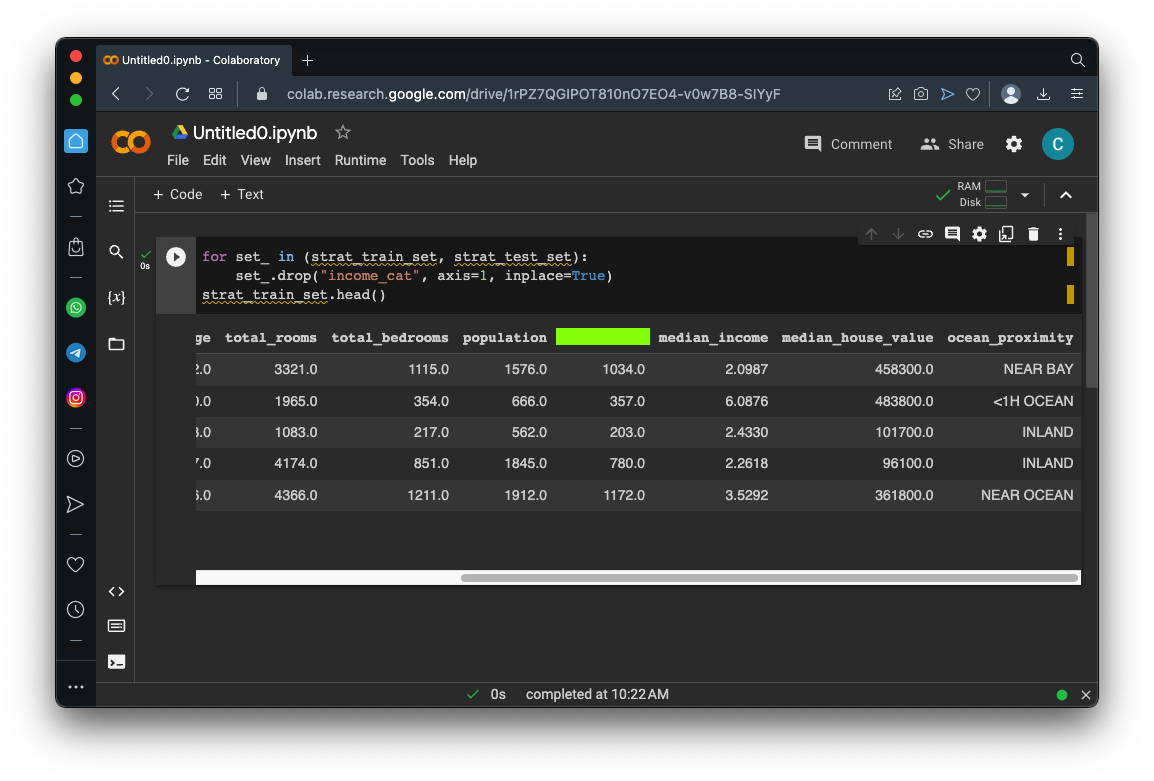This screenshot has height=781, width=1154.
Task: Open the Insert menu
Action: (302, 160)
